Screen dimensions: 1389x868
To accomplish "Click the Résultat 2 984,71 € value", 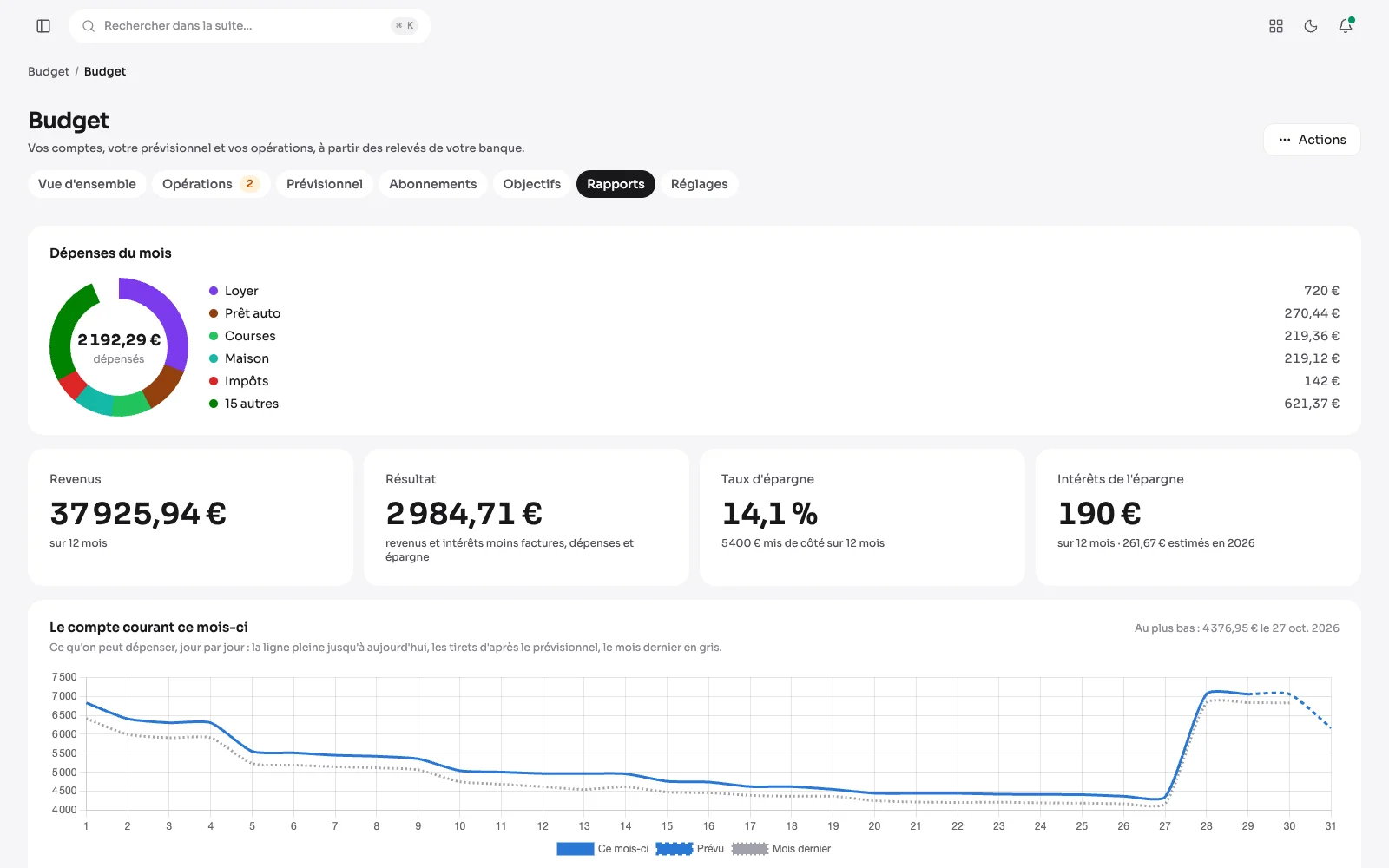I will coord(464,514).
